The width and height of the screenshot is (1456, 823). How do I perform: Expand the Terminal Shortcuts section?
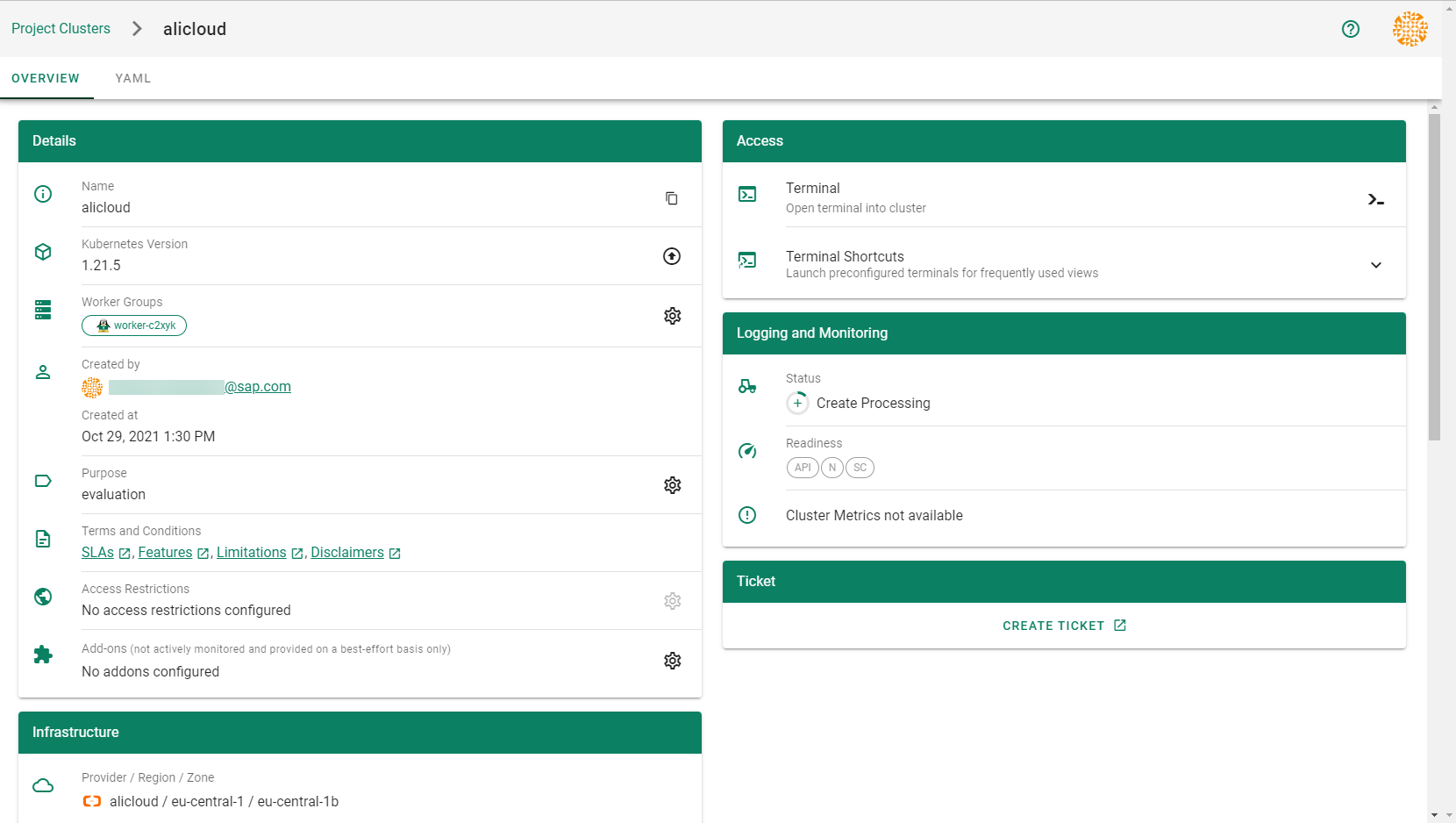[1375, 265]
